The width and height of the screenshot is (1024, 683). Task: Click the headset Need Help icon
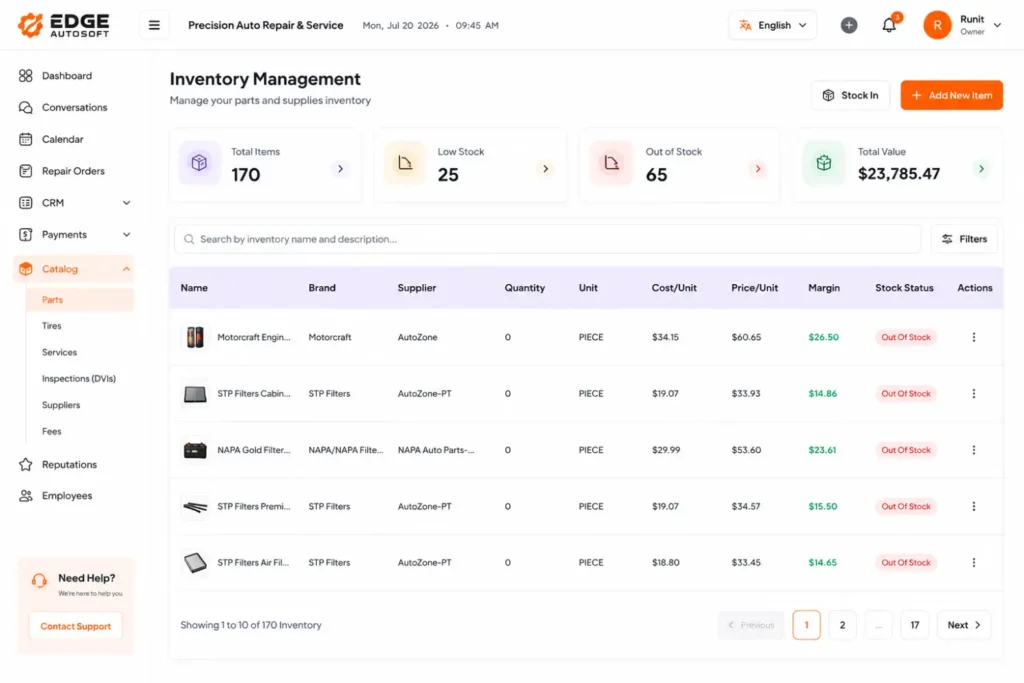click(x=39, y=580)
